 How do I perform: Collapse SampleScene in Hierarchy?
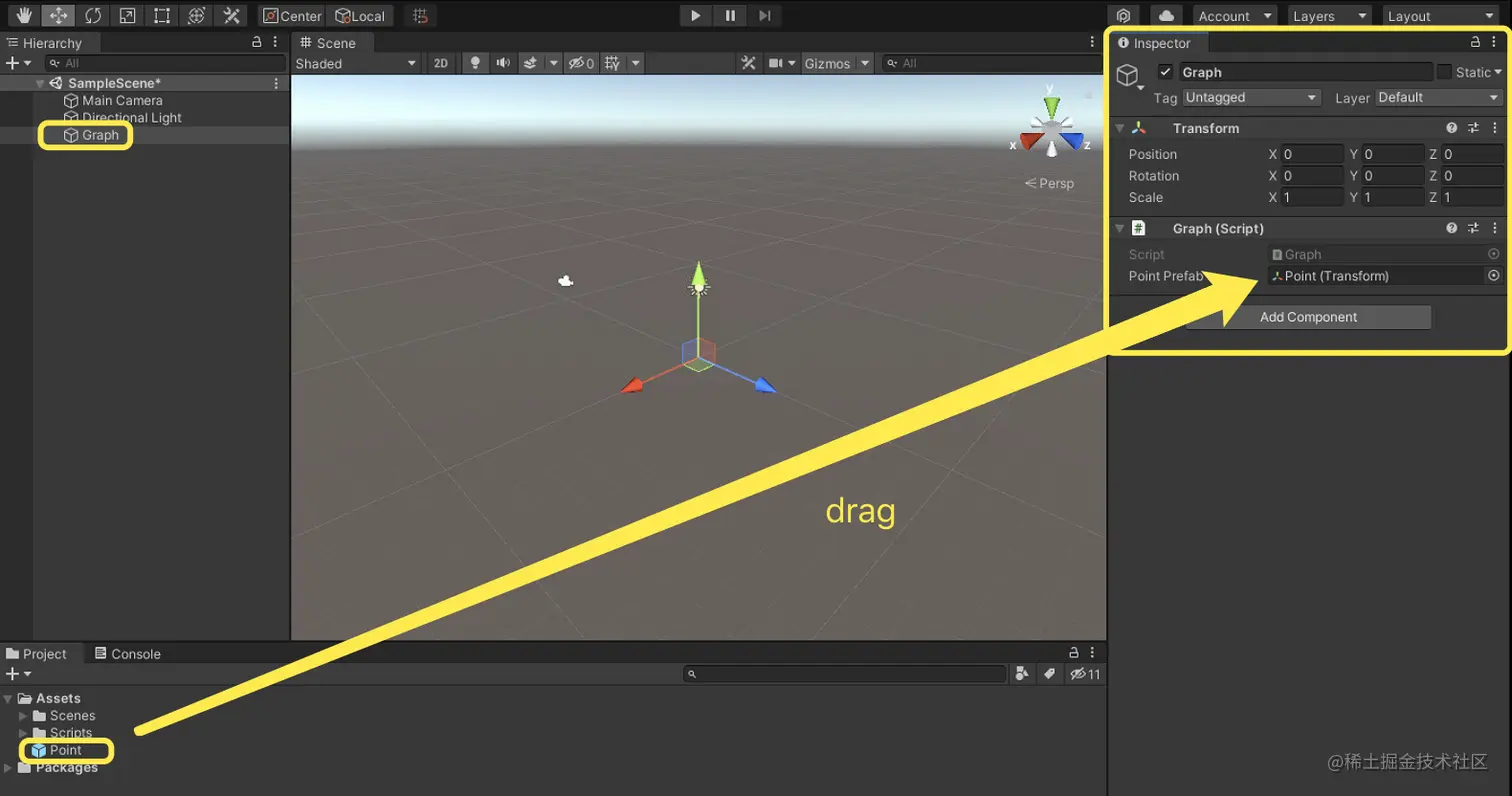pos(40,83)
